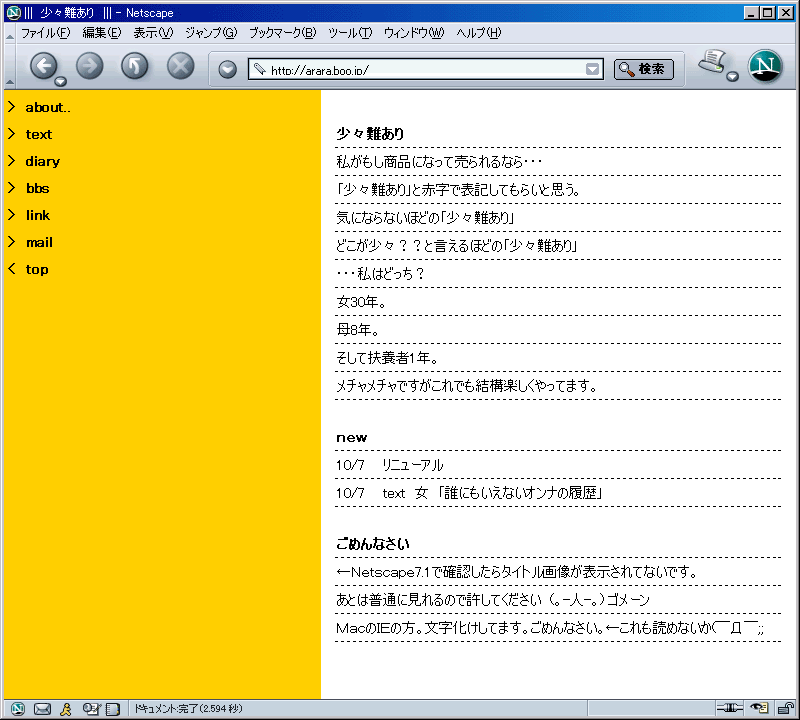This screenshot has height=720, width=800.
Task: Click the line ending 赤字で表記してもらいと思う。
Action: click(458, 190)
